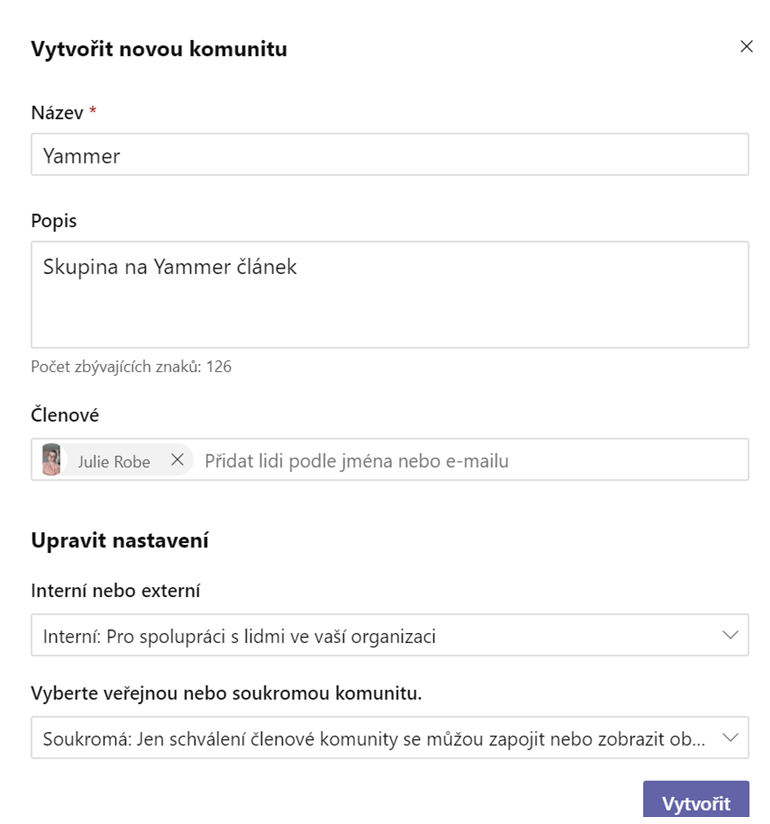Viewport: 770px width, 824px height.
Task: Click the Vytvořit novou komunitu title
Action: click(x=159, y=49)
